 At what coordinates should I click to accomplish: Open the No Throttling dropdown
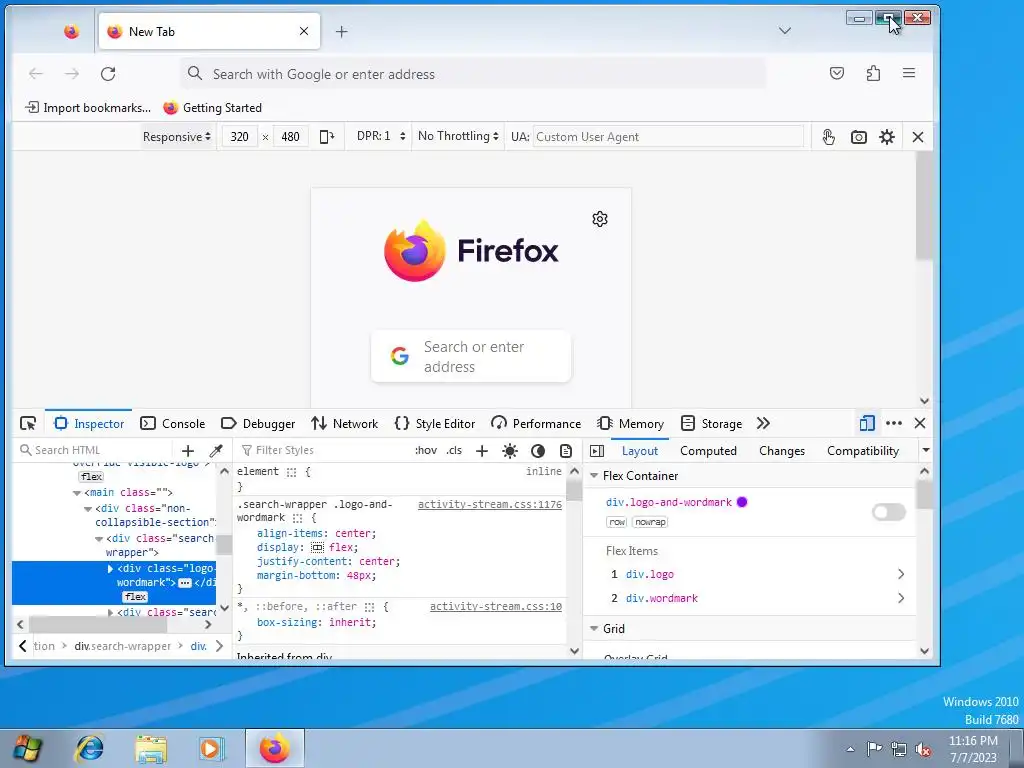[x=458, y=136]
